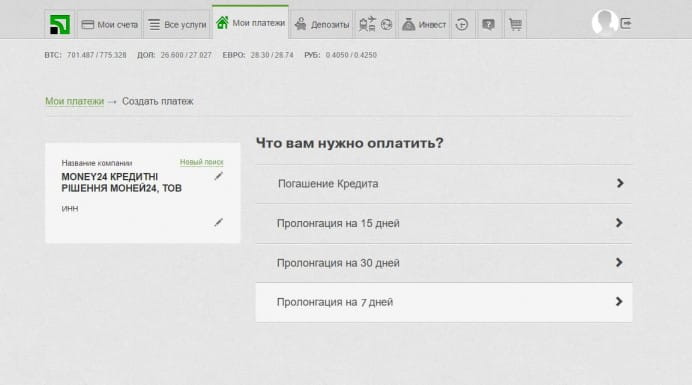The image size is (692, 385).
Task: Click the Создать платеж breadcrumb text
Action: 158,101
